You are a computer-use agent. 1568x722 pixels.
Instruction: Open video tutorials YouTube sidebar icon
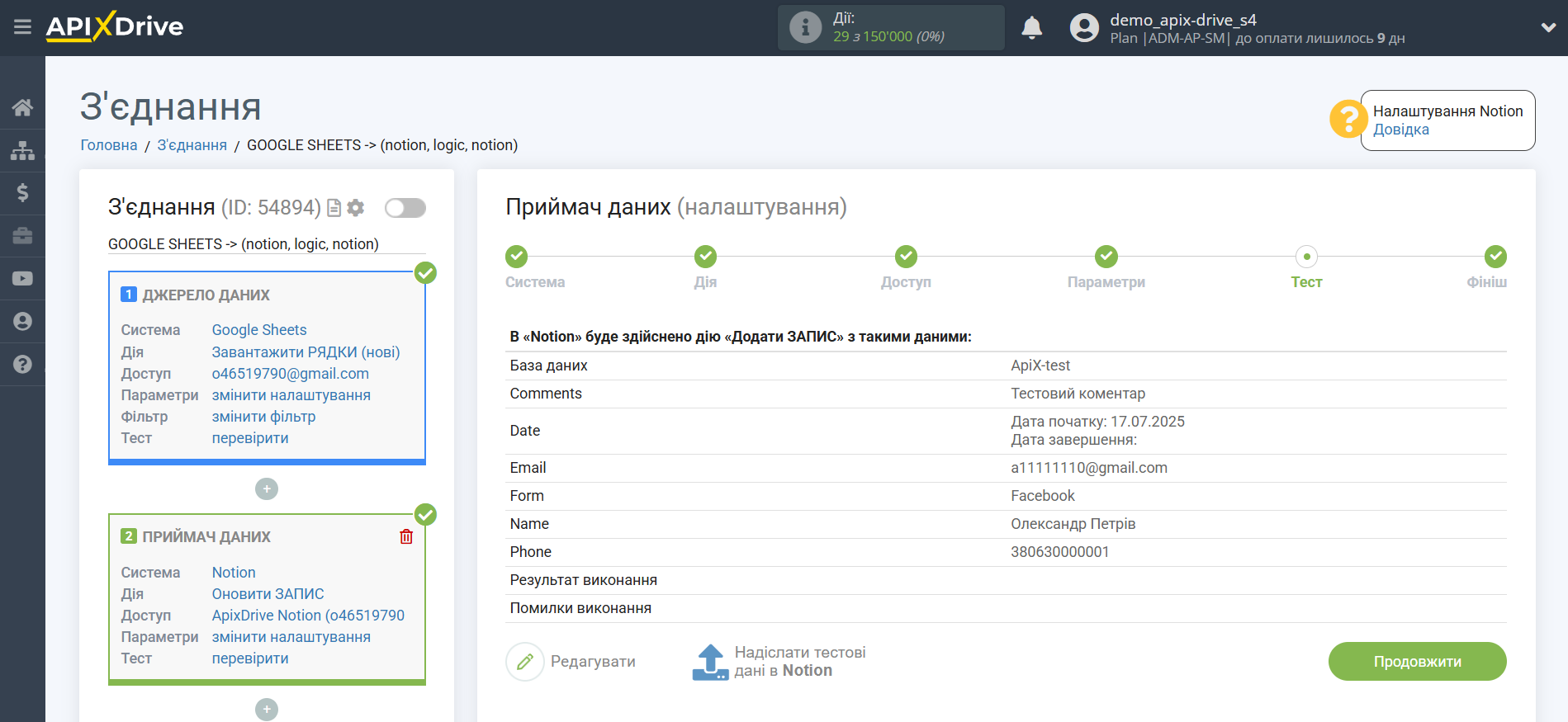[x=22, y=279]
